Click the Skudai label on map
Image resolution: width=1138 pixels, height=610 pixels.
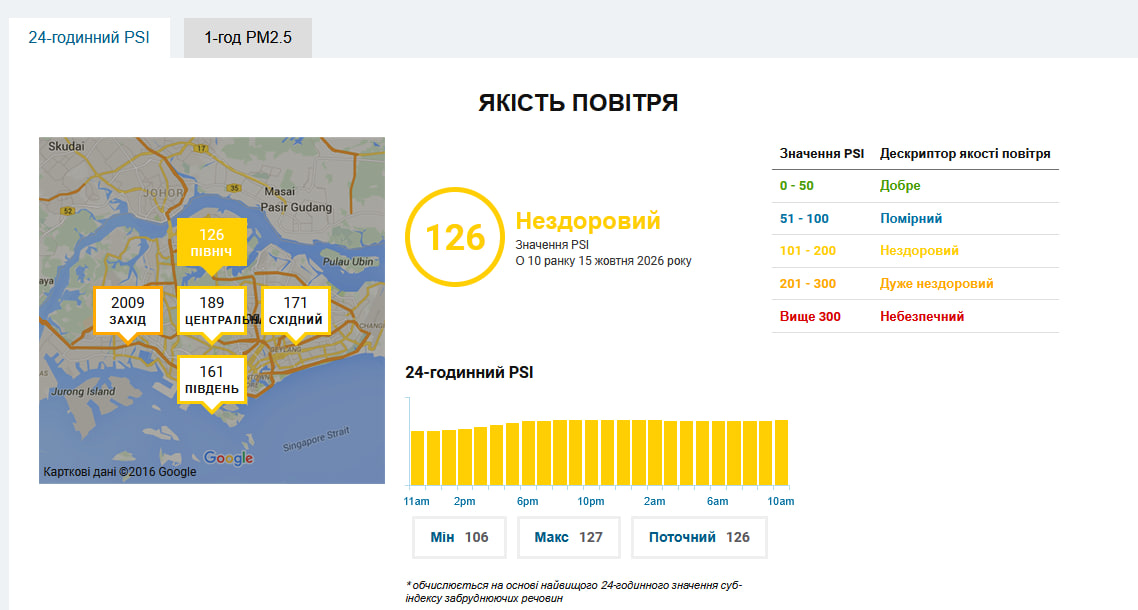point(66,146)
